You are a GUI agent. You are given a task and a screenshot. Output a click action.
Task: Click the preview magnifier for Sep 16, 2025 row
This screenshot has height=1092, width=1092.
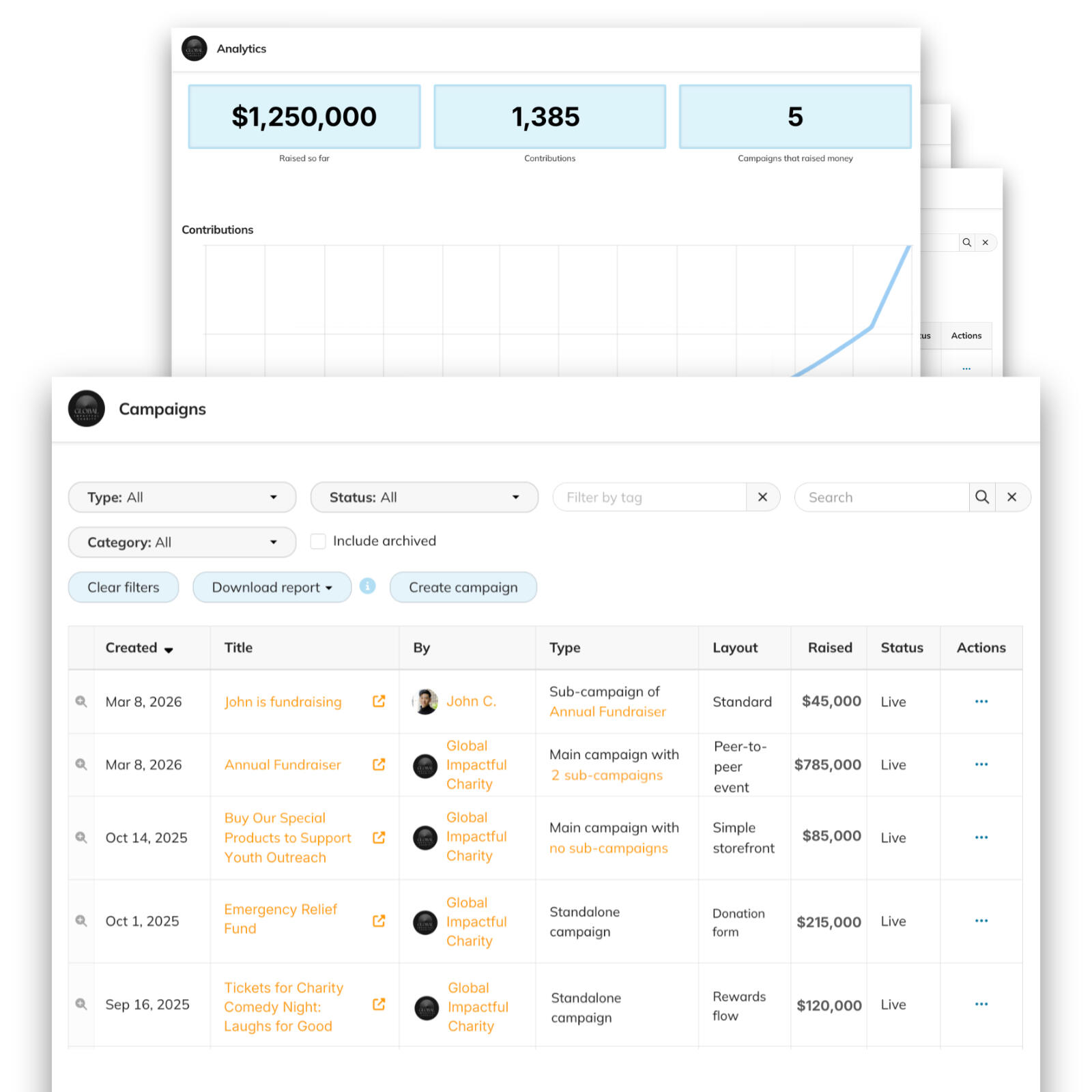coord(81,1004)
